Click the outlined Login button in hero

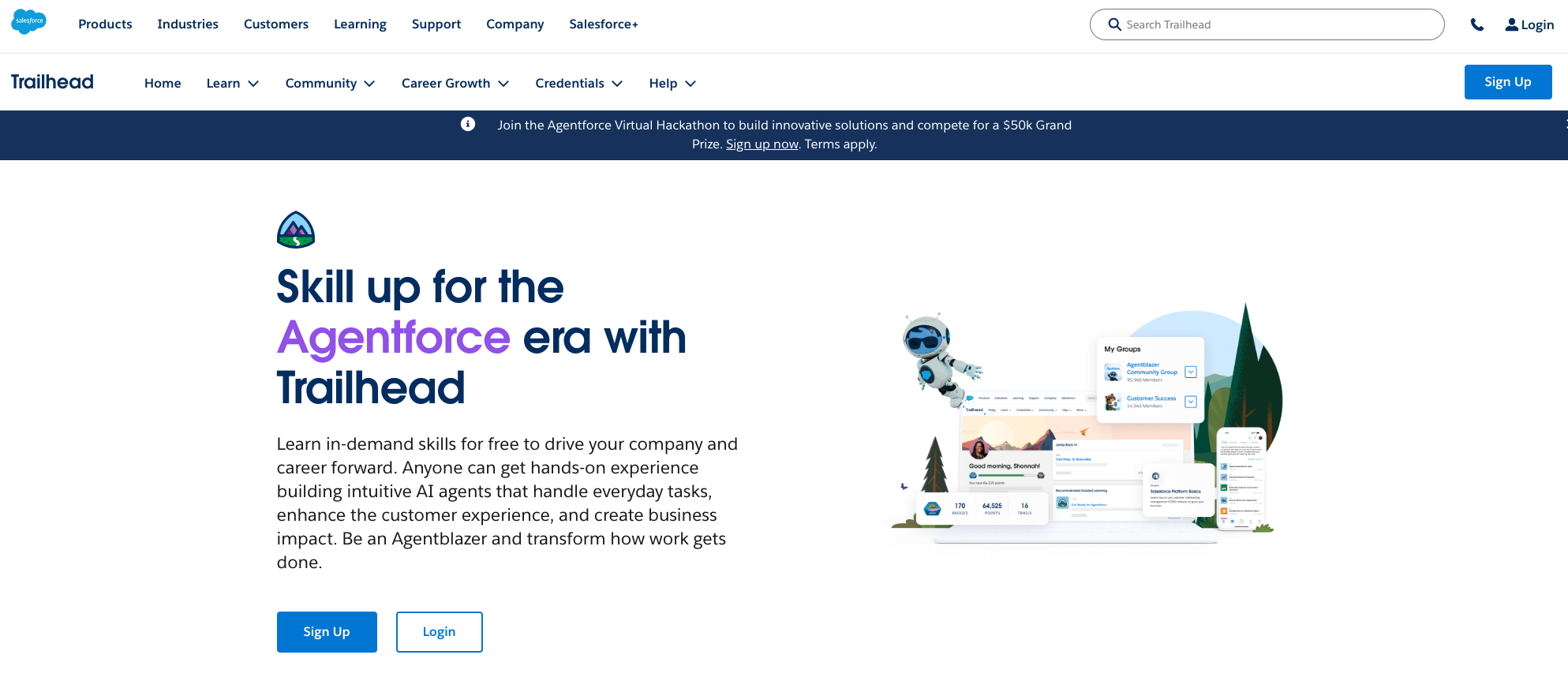tap(440, 632)
